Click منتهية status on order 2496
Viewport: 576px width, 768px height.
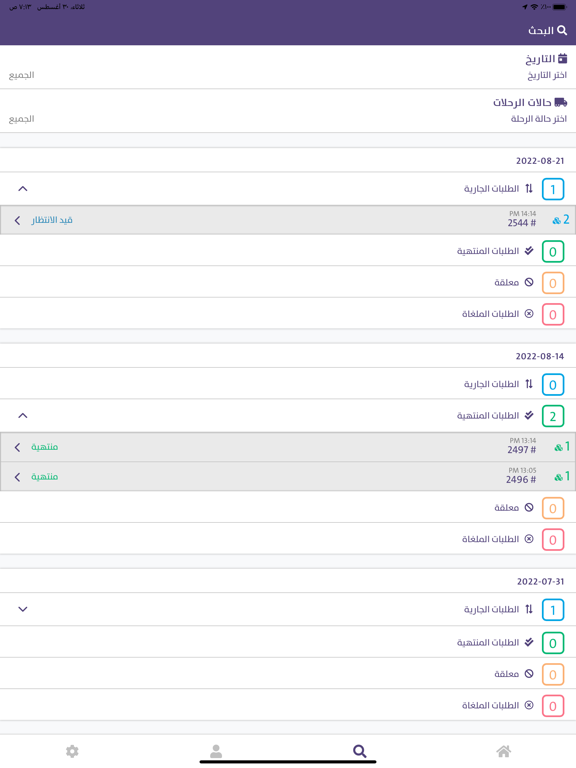pos(45,477)
